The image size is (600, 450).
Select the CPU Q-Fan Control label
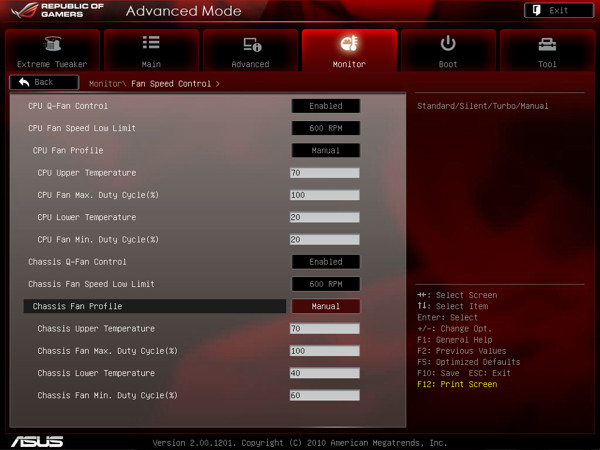click(x=68, y=106)
